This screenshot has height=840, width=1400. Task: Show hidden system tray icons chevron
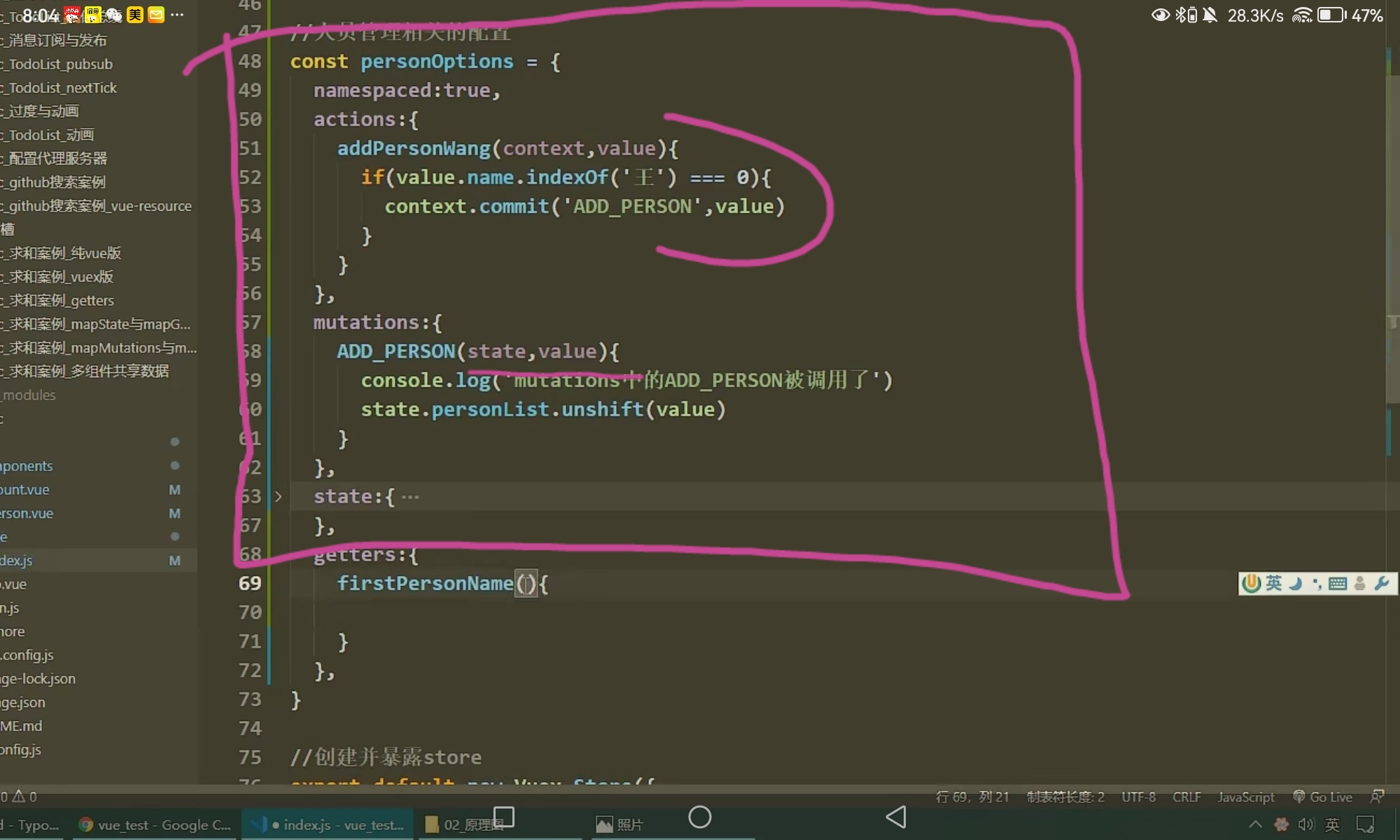[1255, 825]
